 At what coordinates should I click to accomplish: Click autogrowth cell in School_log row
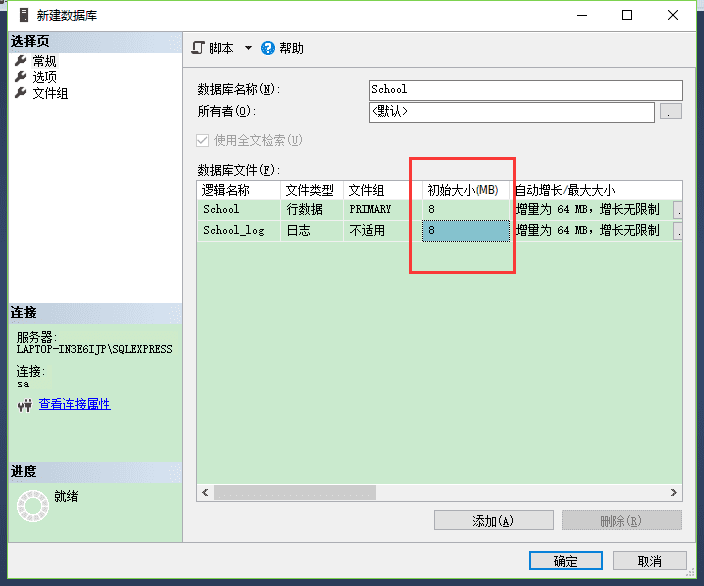pos(591,231)
